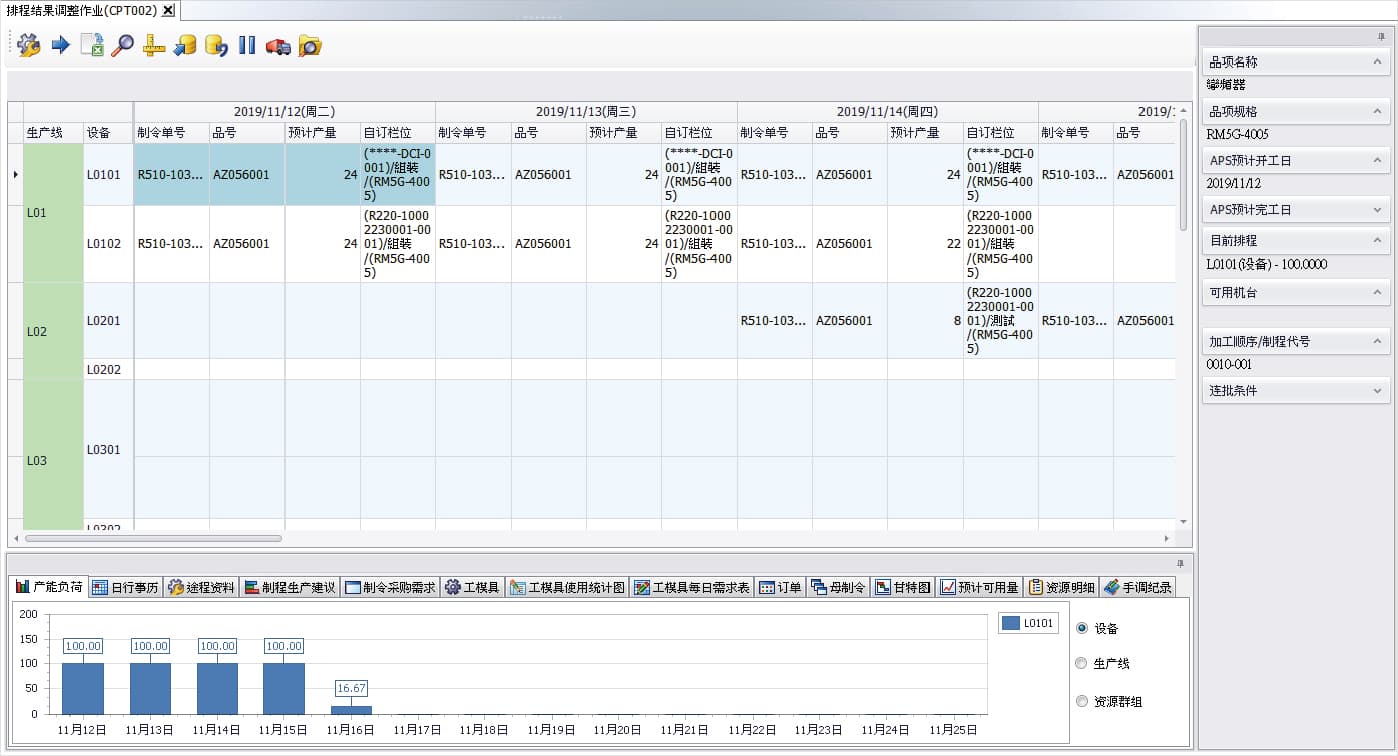Select the L0202 device row
The height and width of the screenshot is (756, 1398).
coord(108,369)
